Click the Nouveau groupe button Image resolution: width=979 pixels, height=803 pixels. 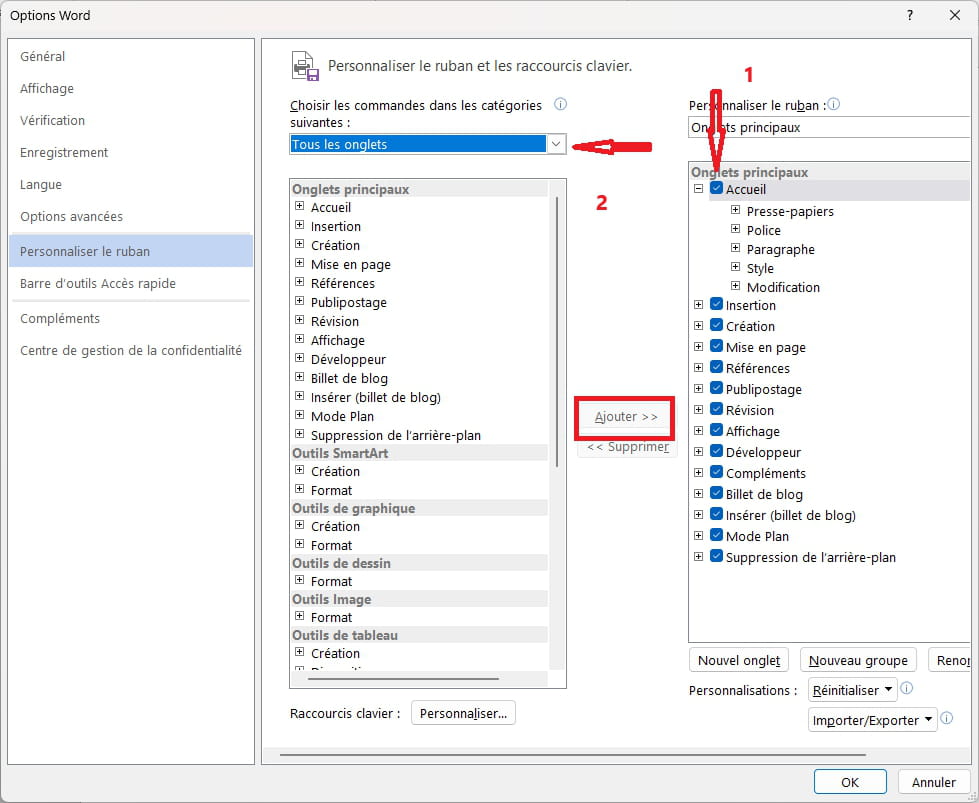[858, 660]
